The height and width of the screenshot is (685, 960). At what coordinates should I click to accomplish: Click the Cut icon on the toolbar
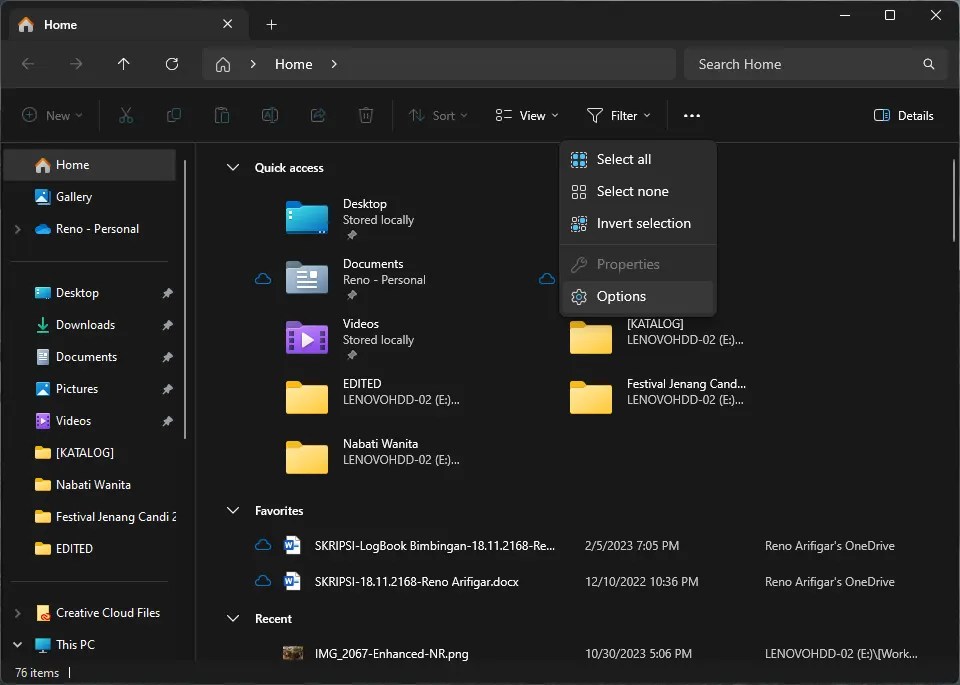click(126, 115)
